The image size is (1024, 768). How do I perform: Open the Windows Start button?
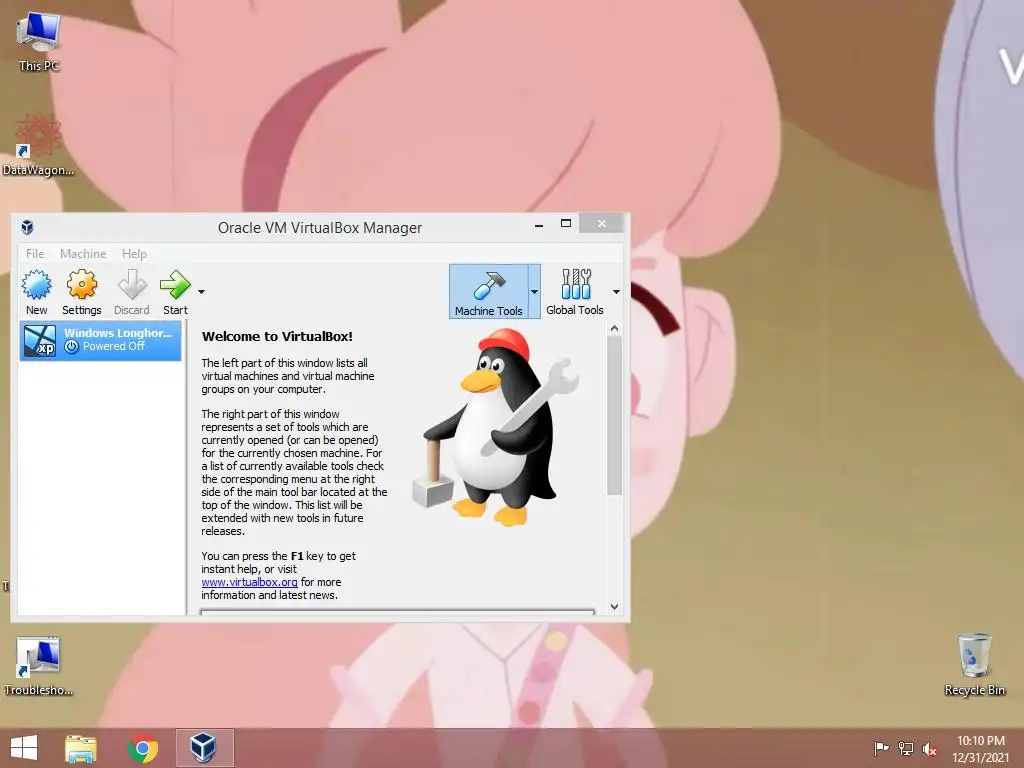pos(24,748)
